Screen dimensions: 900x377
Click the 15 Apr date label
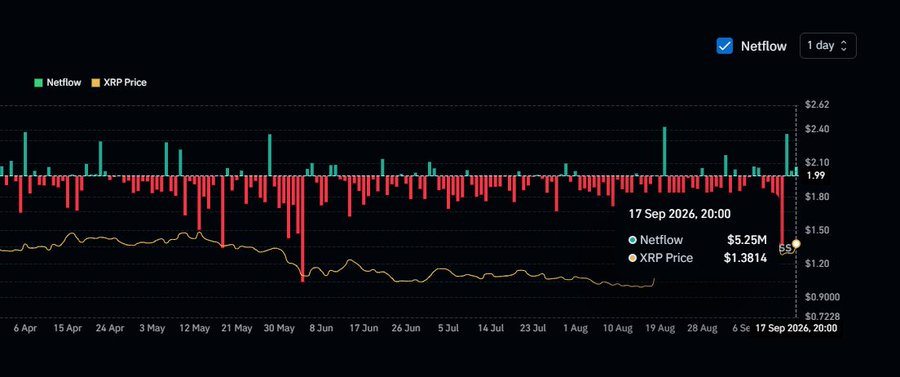pos(68,329)
